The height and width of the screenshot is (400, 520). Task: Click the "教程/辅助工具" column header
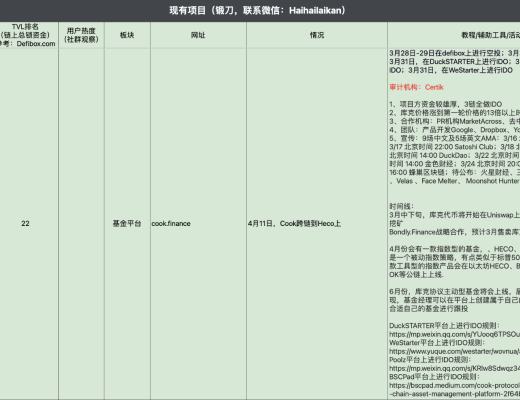454,35
